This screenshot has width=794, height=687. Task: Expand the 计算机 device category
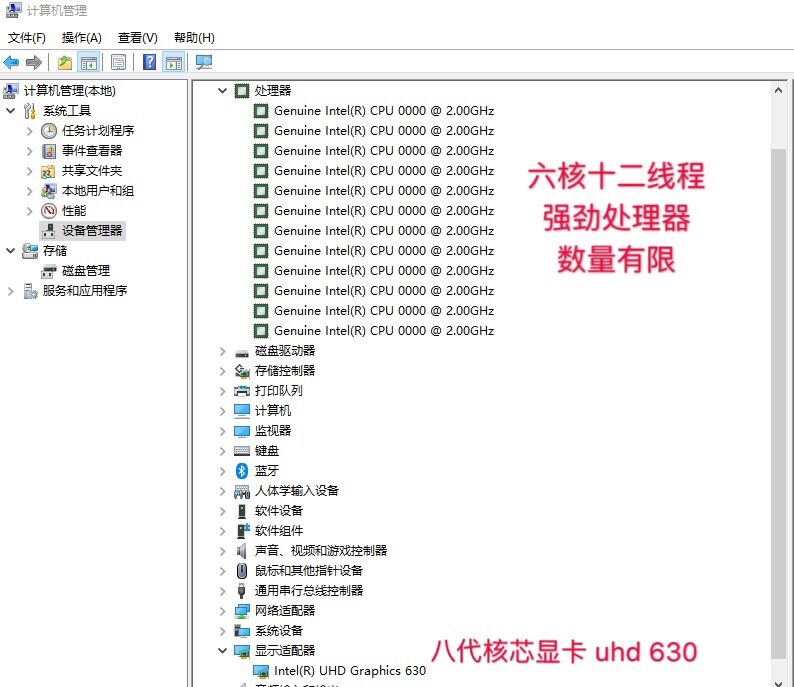[x=222, y=411]
